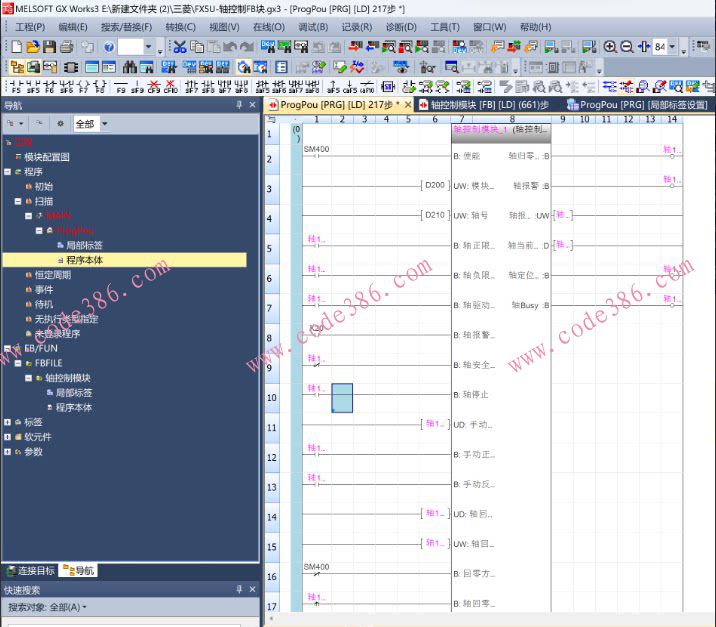Viewport: 716px width, 627px height.
Task: Expand the 软元件 tree node
Action: pos(7,437)
